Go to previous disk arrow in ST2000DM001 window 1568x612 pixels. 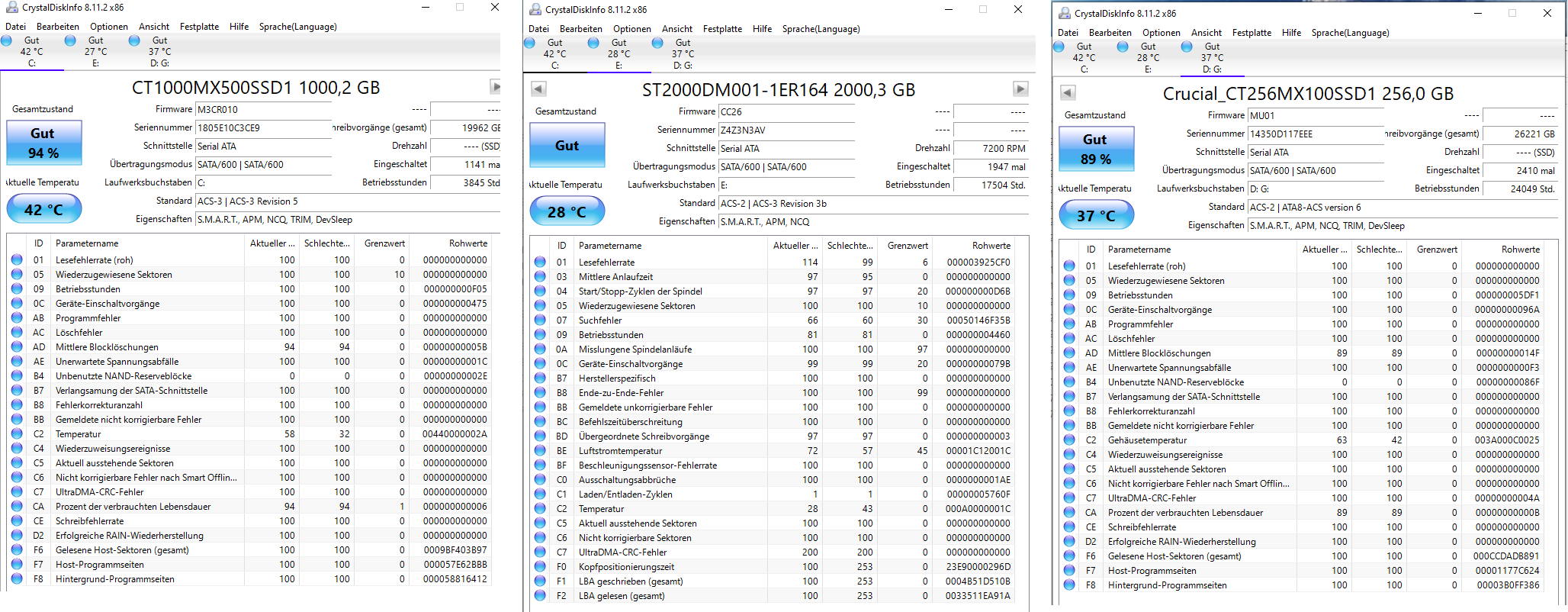(538, 89)
